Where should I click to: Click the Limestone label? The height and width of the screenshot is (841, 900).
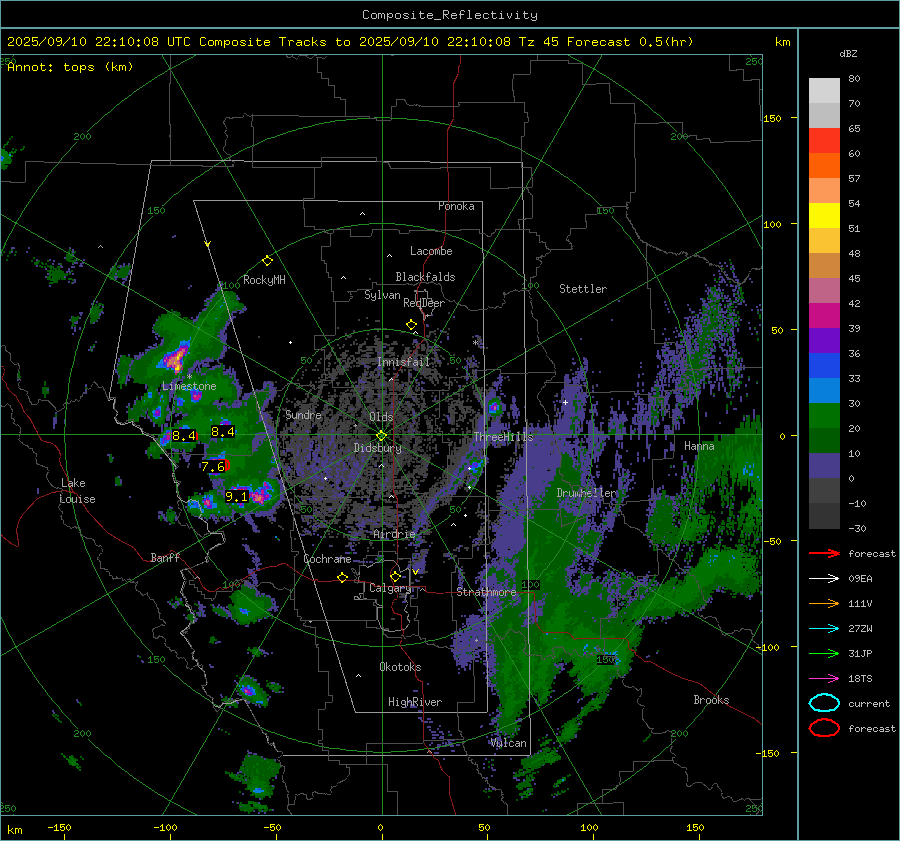pyautogui.click(x=189, y=386)
